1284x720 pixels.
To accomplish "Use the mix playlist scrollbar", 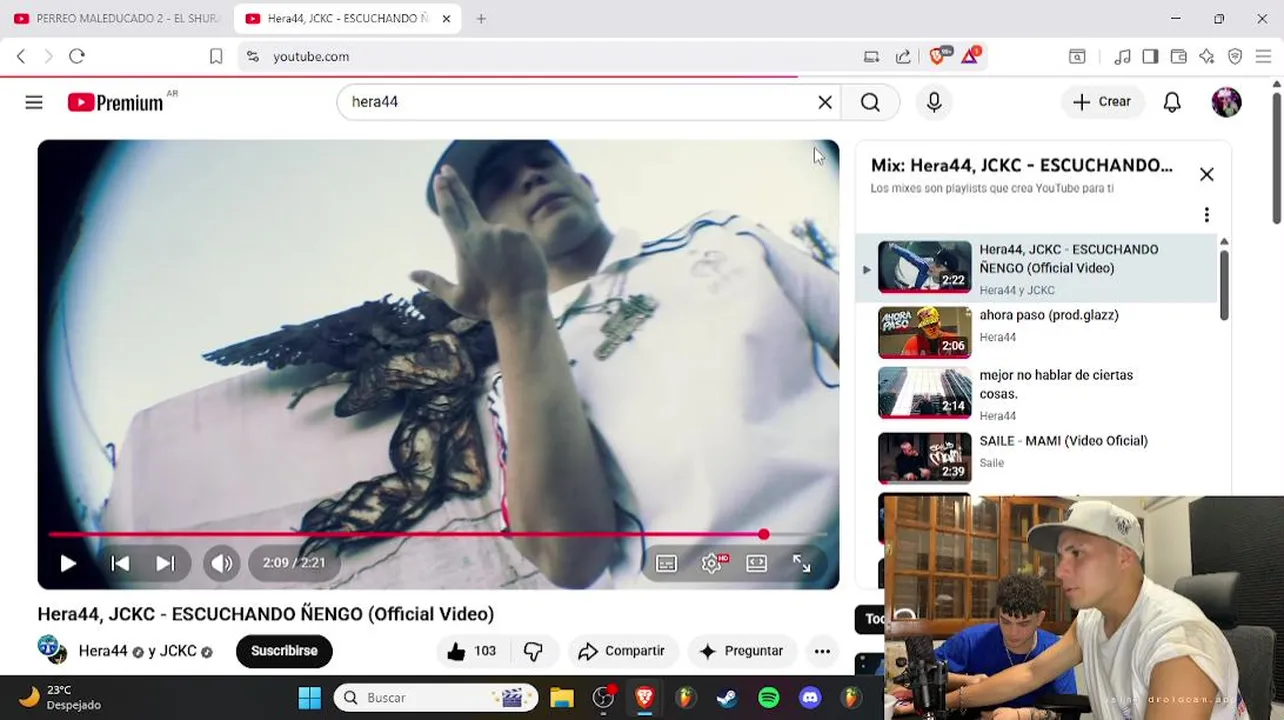I will pos(1224,285).
